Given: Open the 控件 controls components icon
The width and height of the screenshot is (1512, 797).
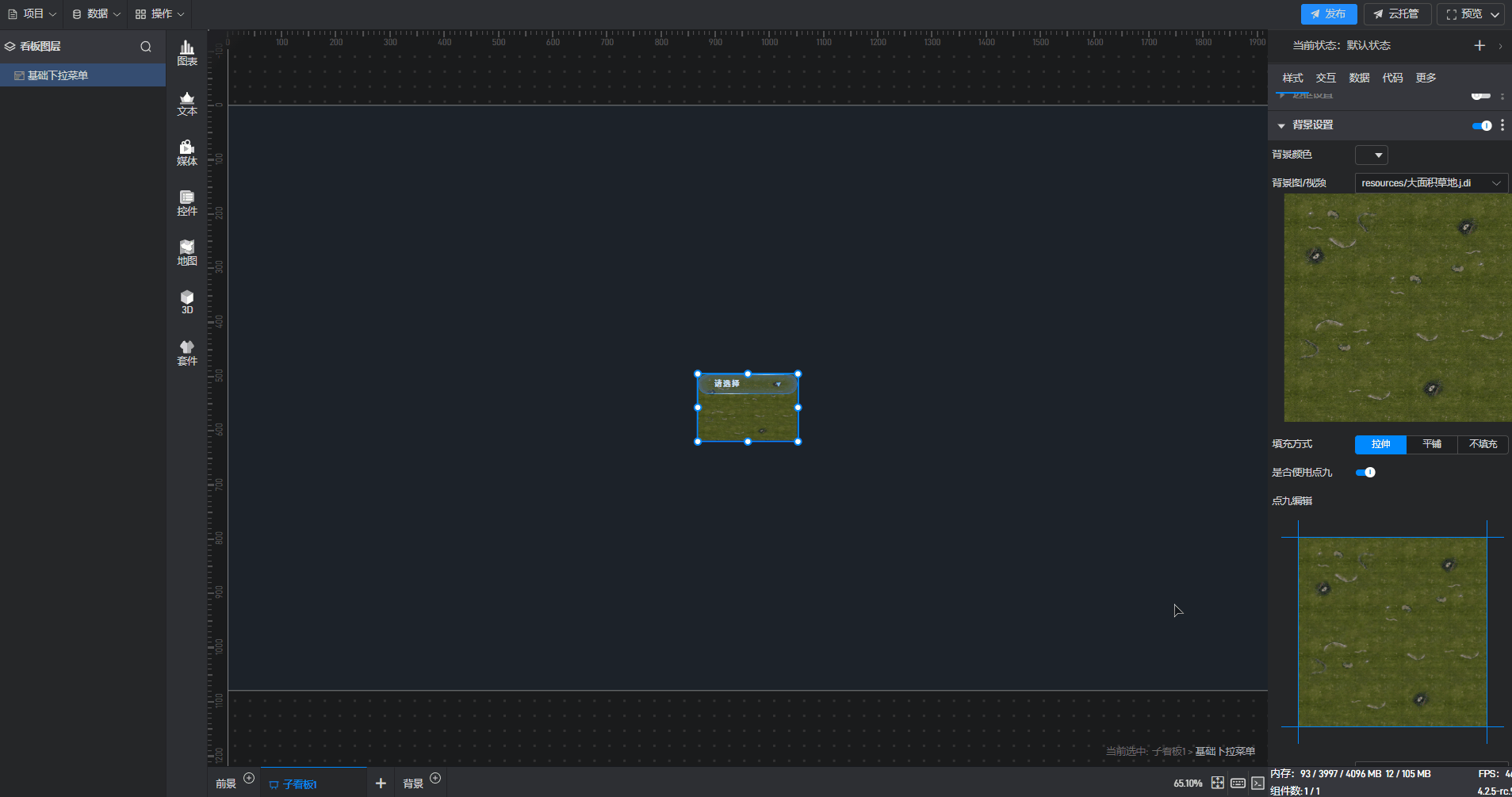Looking at the screenshot, I should pos(187,203).
